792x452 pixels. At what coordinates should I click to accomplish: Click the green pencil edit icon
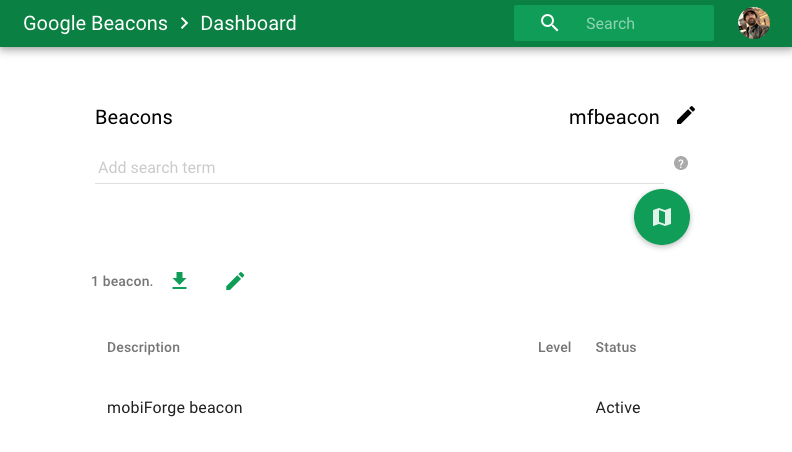235,281
